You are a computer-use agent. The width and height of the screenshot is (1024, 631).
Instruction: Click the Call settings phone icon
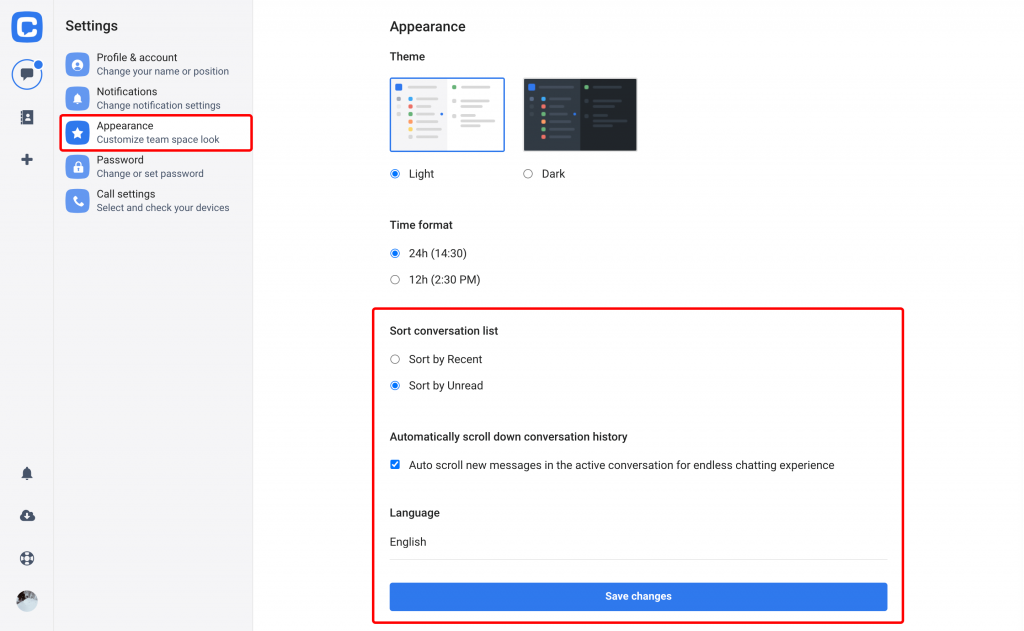[x=77, y=201]
